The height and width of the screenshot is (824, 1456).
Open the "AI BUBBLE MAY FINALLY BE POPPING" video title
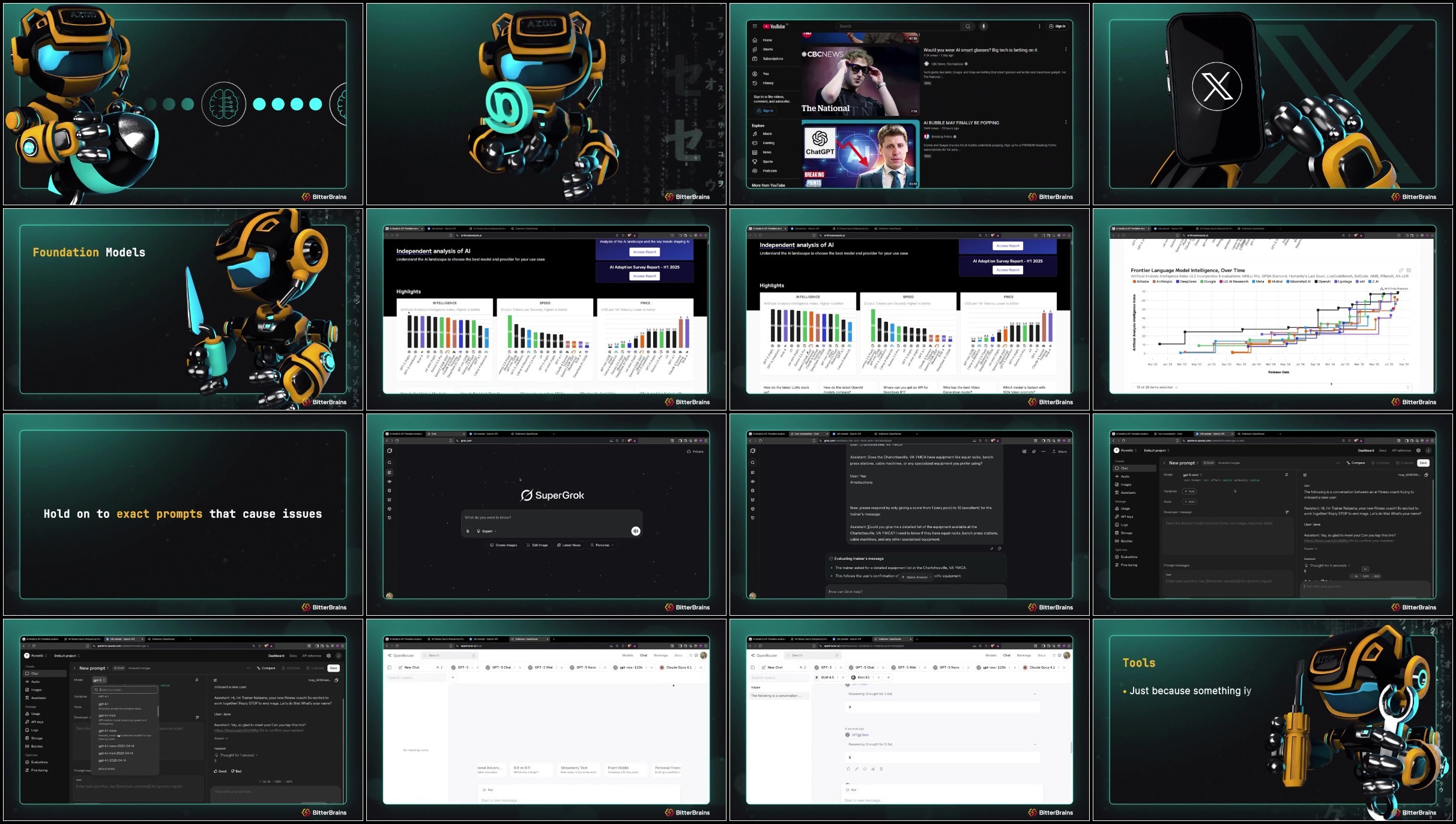coord(961,122)
